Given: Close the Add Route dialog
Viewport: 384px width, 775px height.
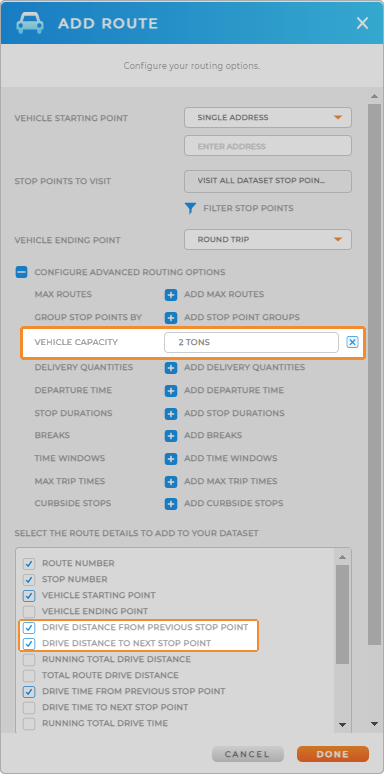Looking at the screenshot, I should pyautogui.click(x=362, y=23).
